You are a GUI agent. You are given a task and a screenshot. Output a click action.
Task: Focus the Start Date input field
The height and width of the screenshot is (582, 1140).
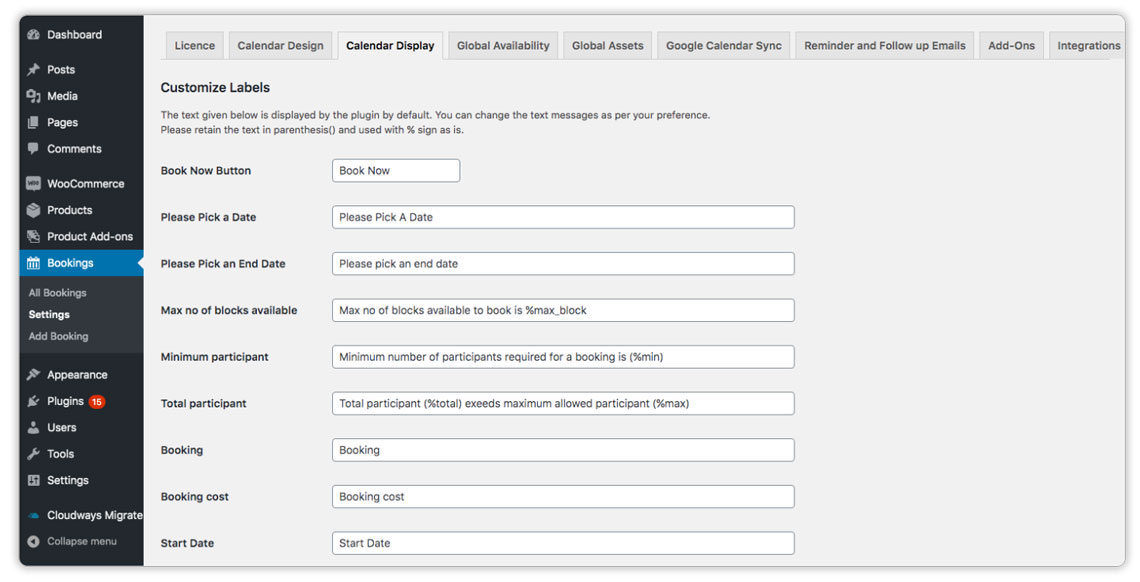click(563, 543)
